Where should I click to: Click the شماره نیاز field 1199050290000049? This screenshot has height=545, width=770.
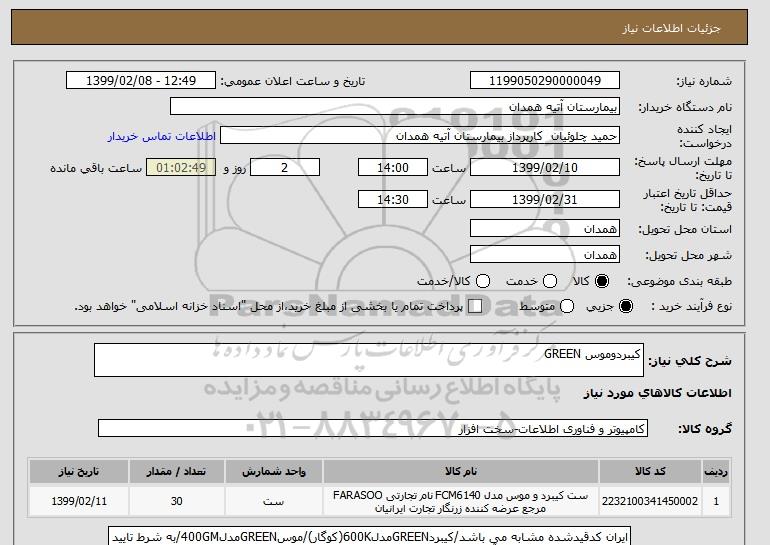tap(545, 81)
